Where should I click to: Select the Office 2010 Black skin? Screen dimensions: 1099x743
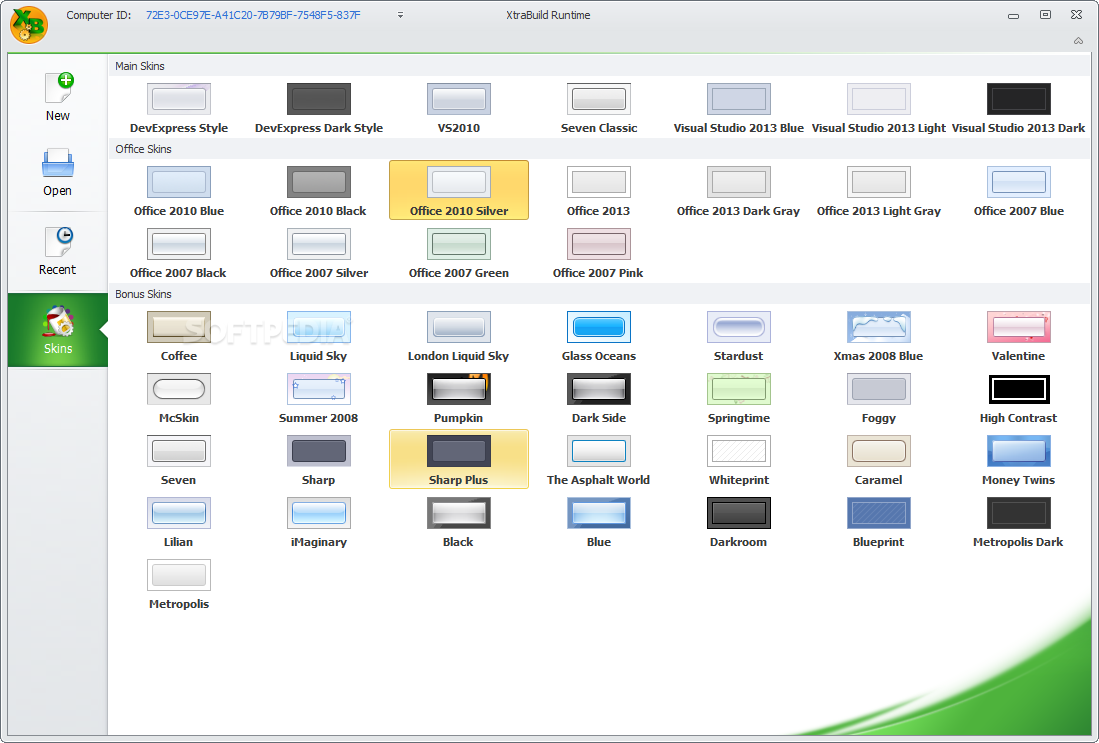(319, 191)
